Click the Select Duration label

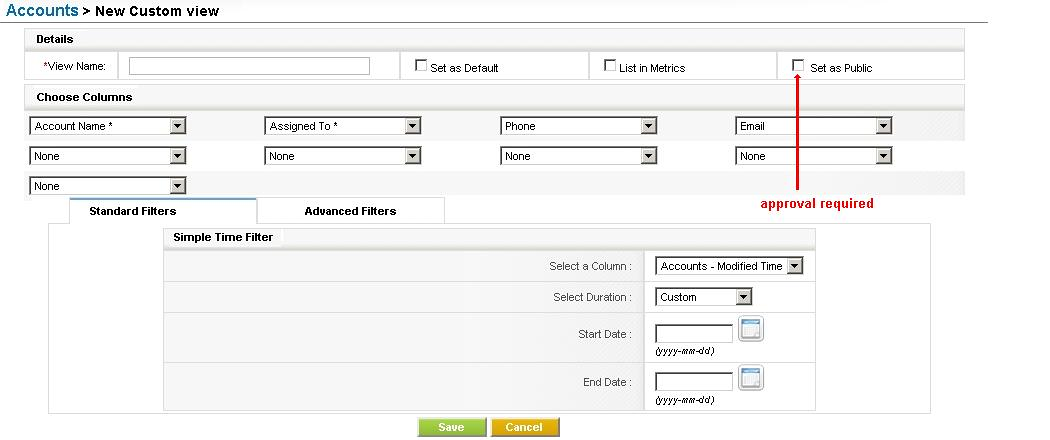pos(592,297)
